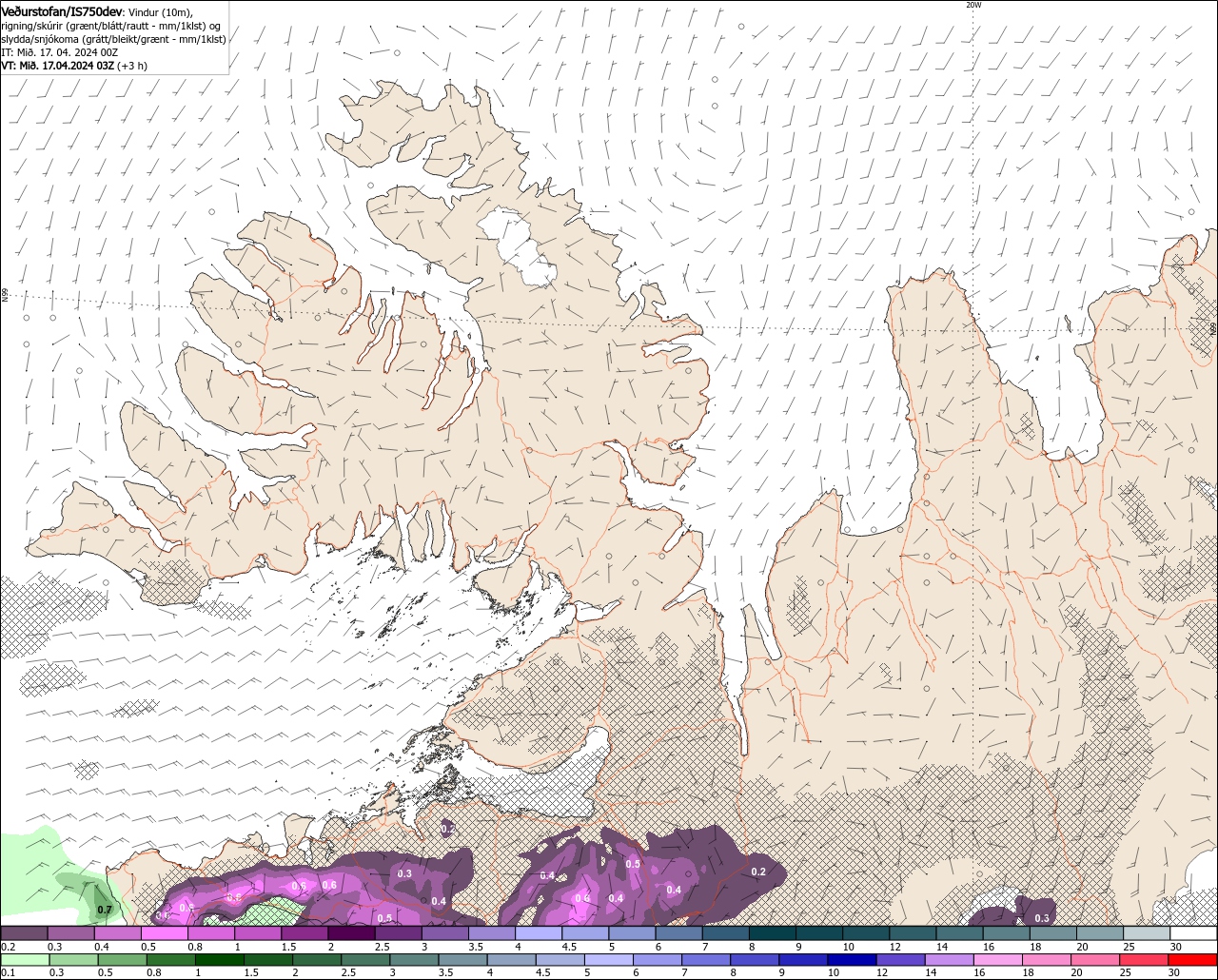The image size is (1218, 980).
Task: Click upper-row magenta swatch between 0.5 and 0.8
Action: click(164, 933)
